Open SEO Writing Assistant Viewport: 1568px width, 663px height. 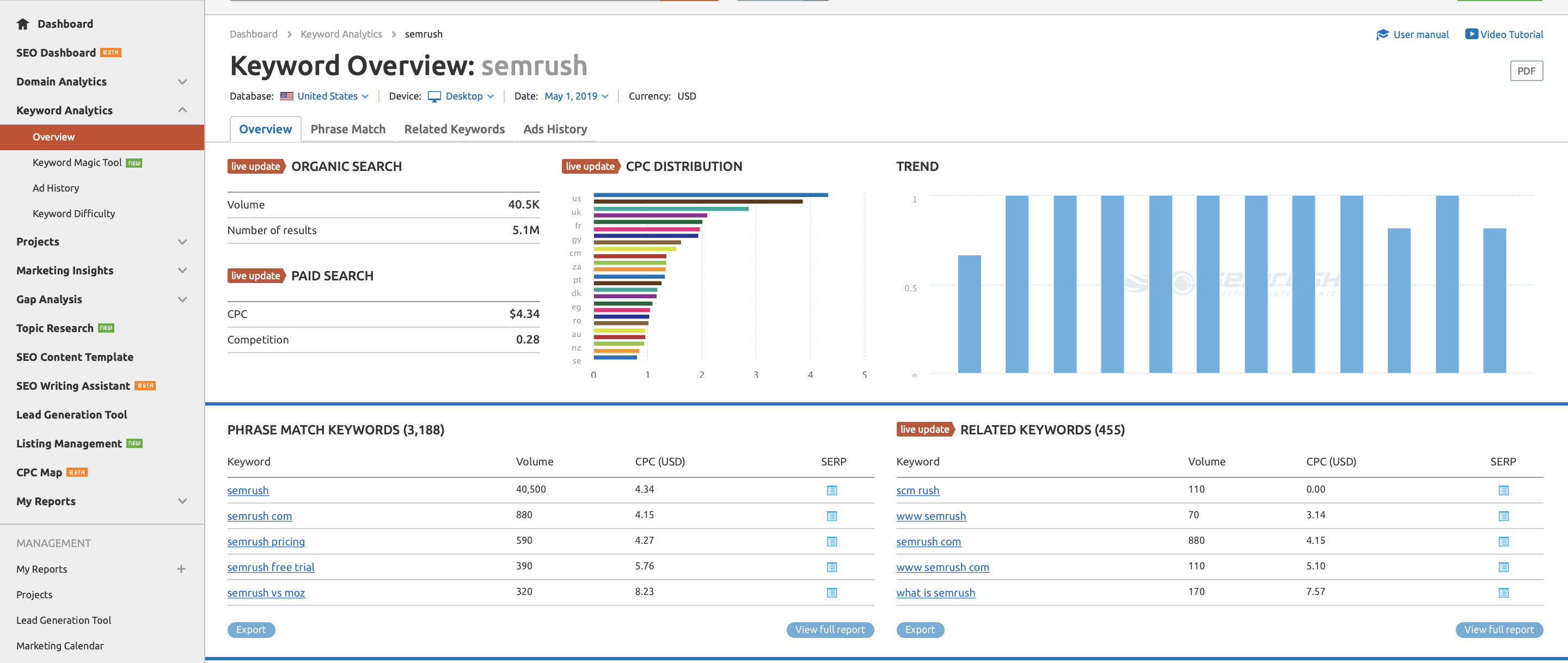73,386
